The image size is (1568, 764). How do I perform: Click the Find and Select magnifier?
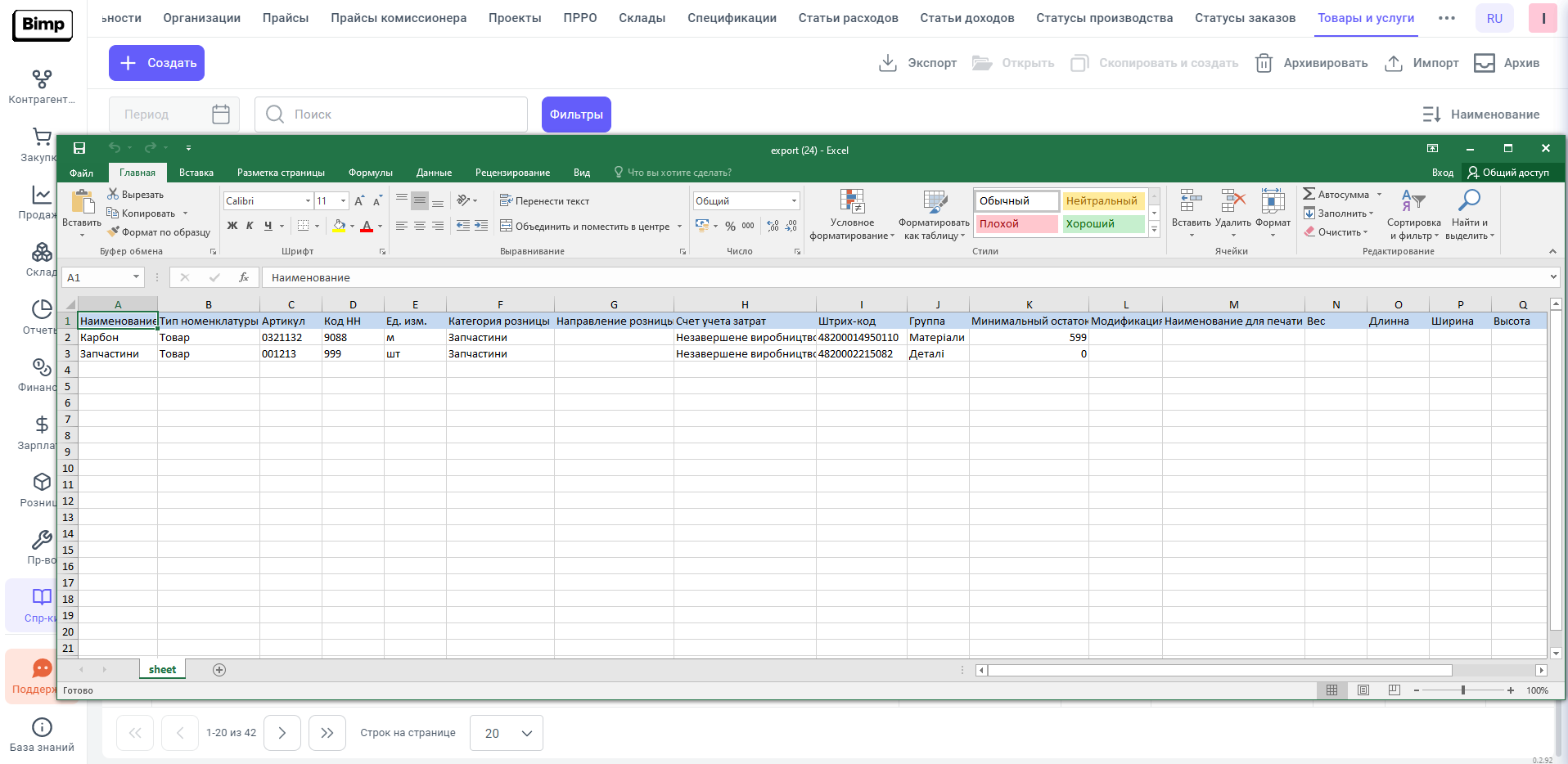tap(1469, 201)
